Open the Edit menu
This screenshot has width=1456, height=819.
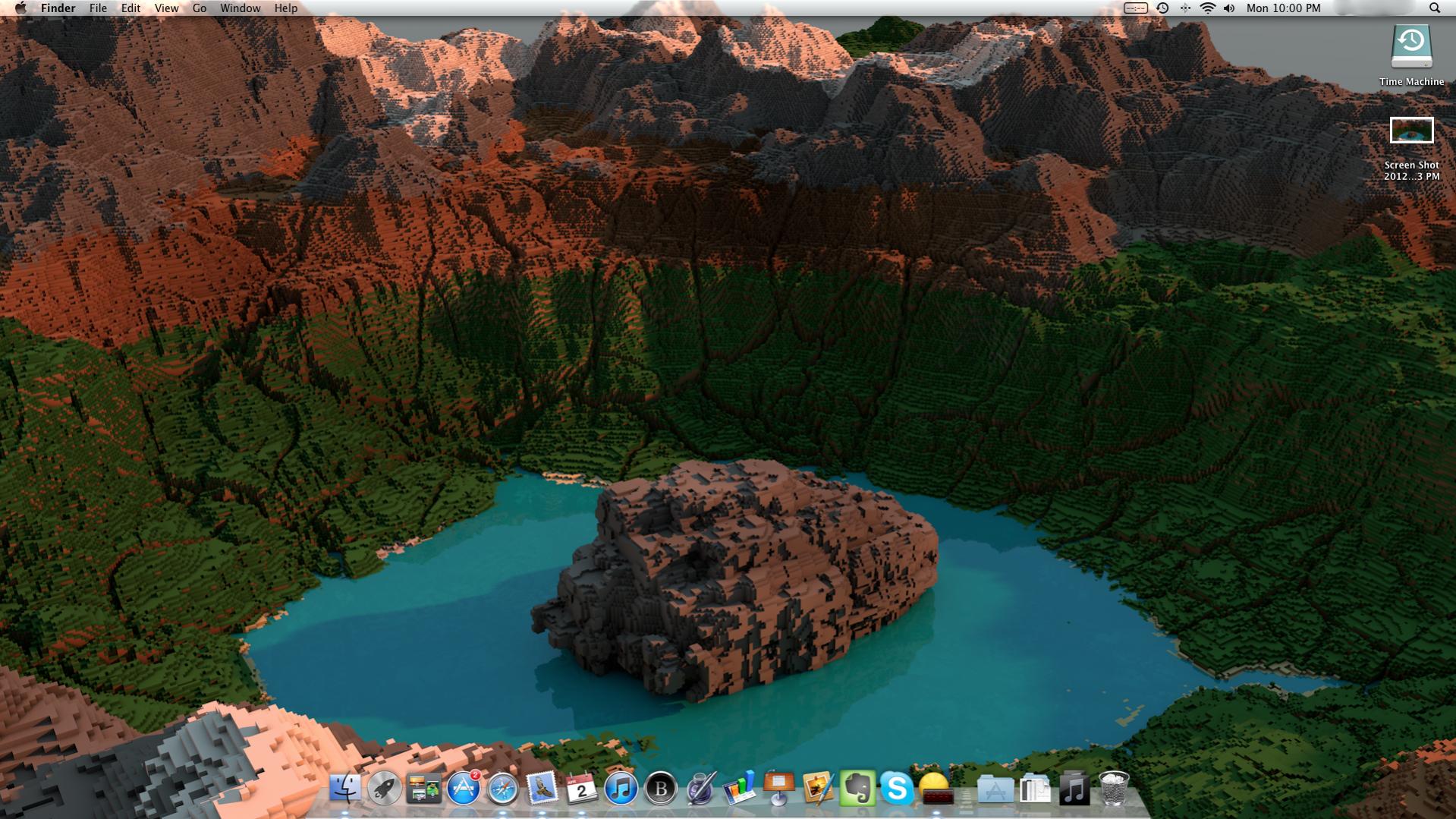coord(131,8)
